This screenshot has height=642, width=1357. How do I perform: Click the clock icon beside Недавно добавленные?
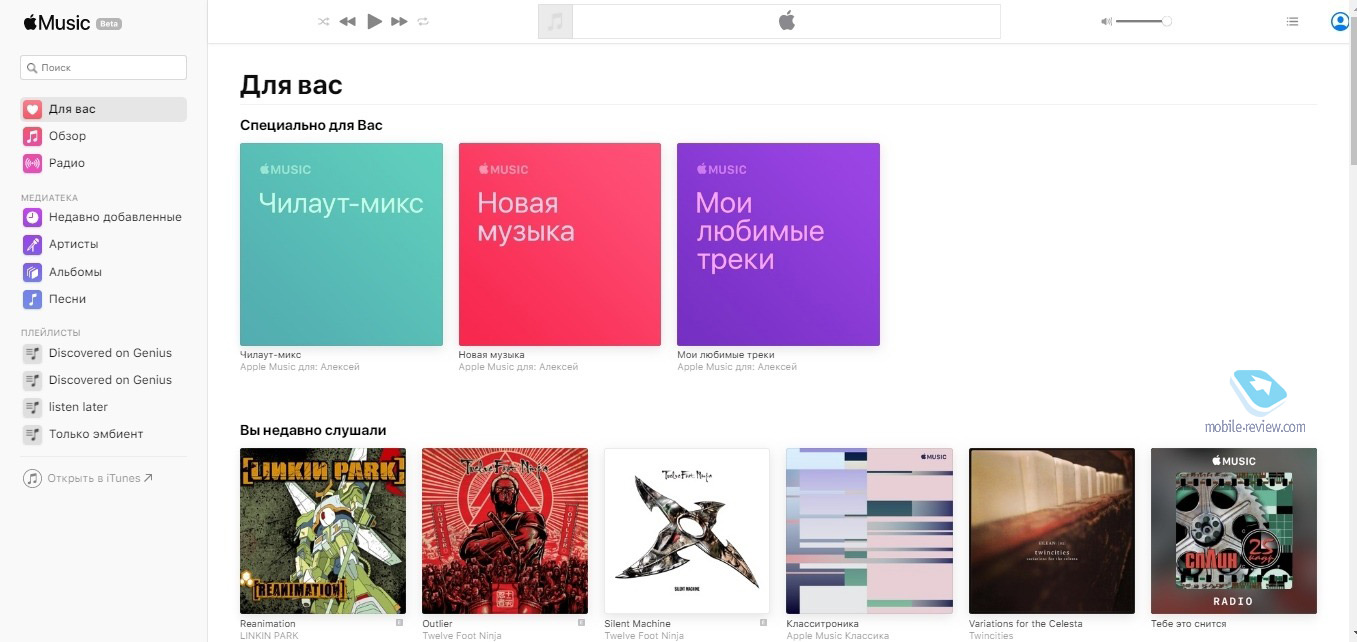pos(33,217)
